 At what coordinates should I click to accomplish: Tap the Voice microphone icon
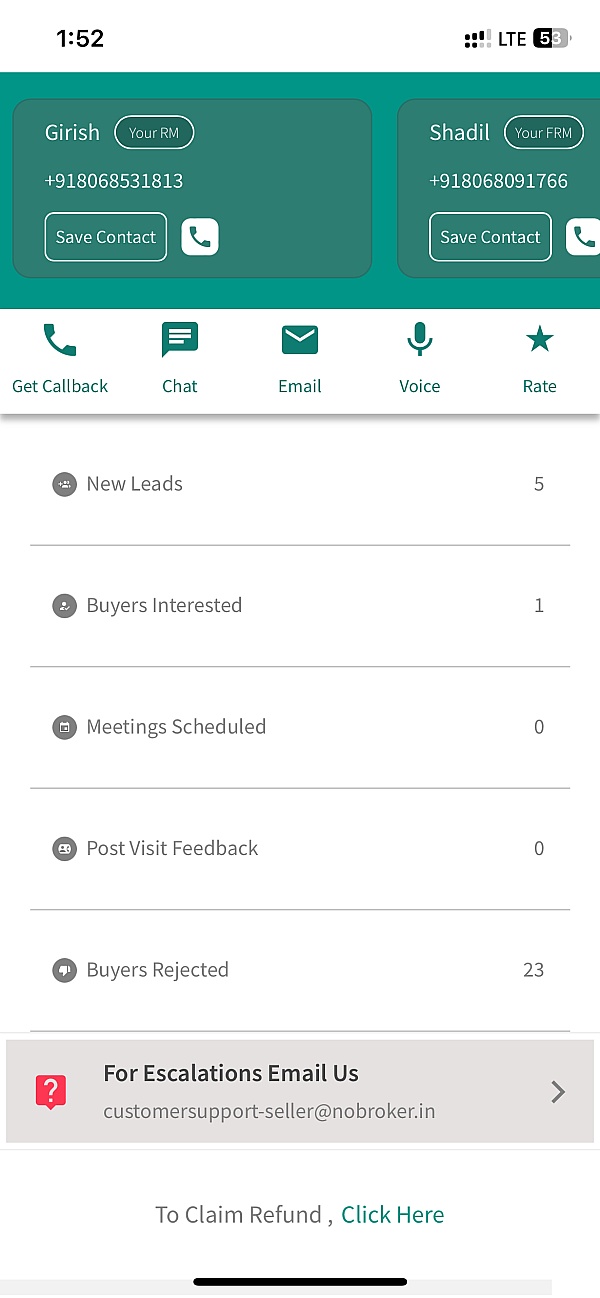[420, 341]
